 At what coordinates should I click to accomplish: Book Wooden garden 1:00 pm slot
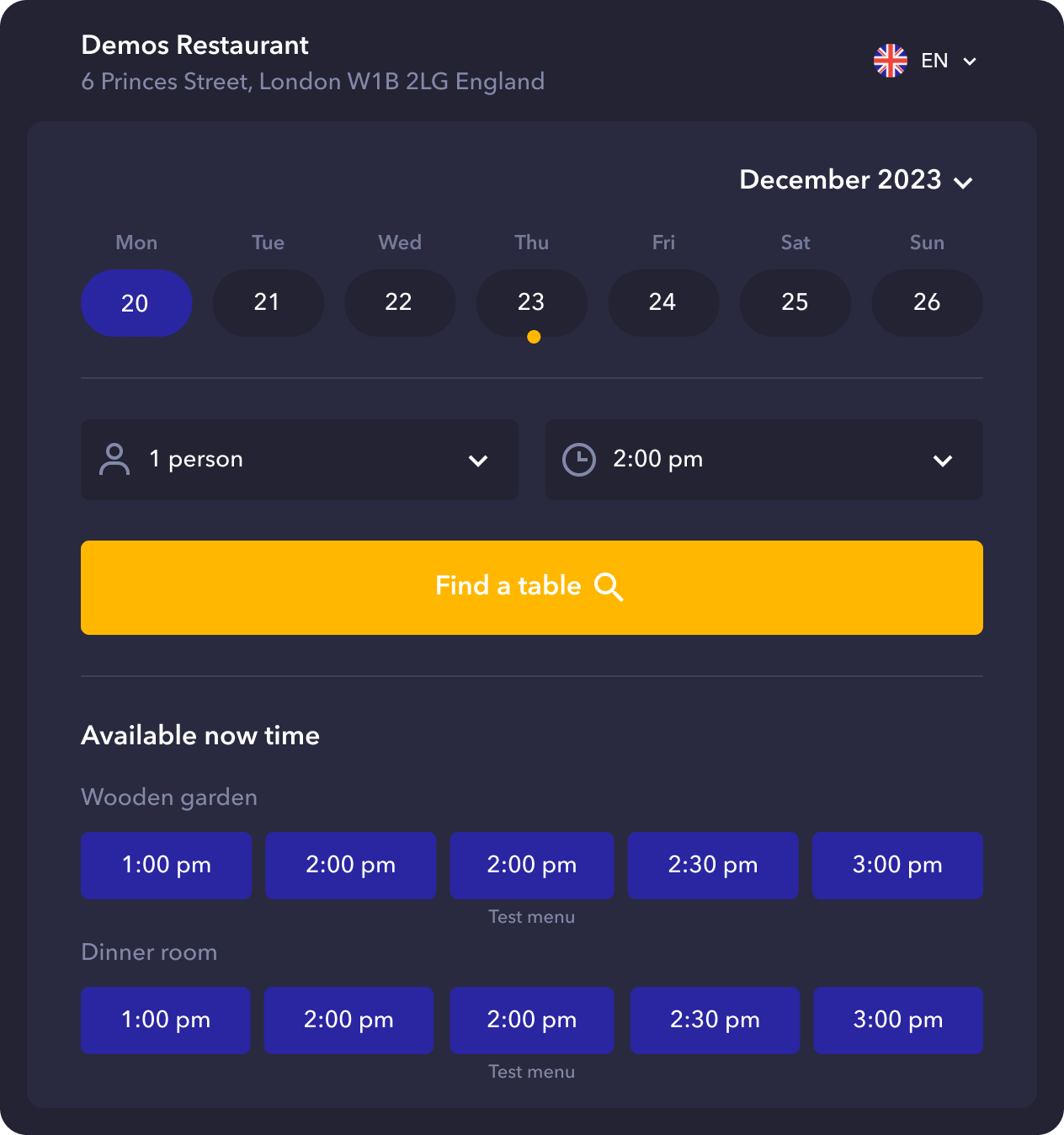point(166,866)
